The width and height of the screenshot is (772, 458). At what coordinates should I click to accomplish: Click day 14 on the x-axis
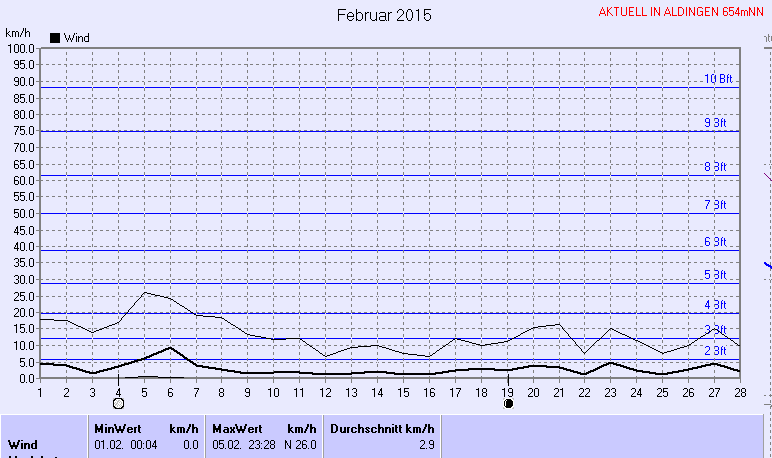click(x=377, y=391)
